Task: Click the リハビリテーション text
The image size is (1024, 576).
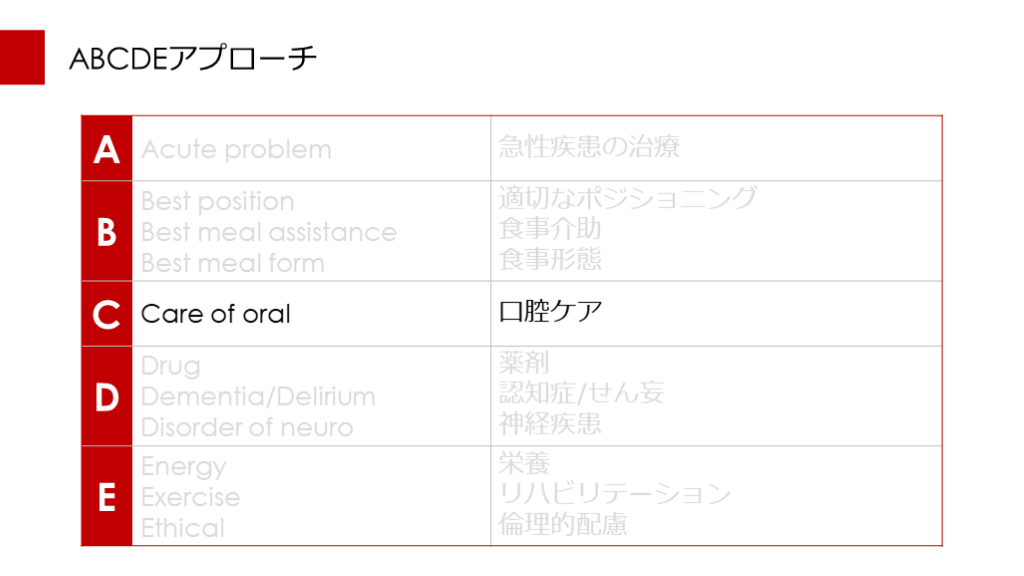Action: point(615,493)
